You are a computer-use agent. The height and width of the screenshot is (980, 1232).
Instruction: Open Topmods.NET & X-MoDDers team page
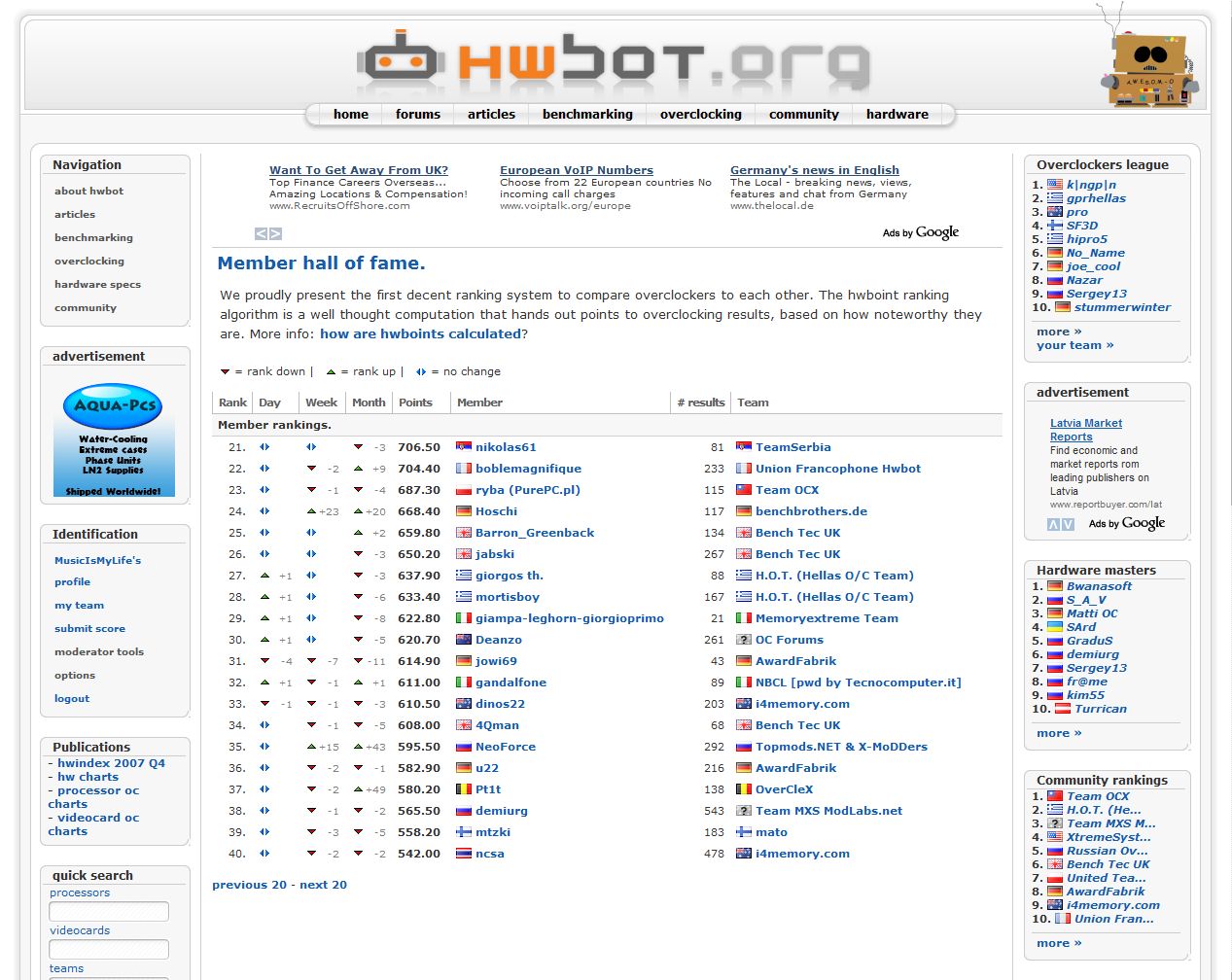(841, 747)
